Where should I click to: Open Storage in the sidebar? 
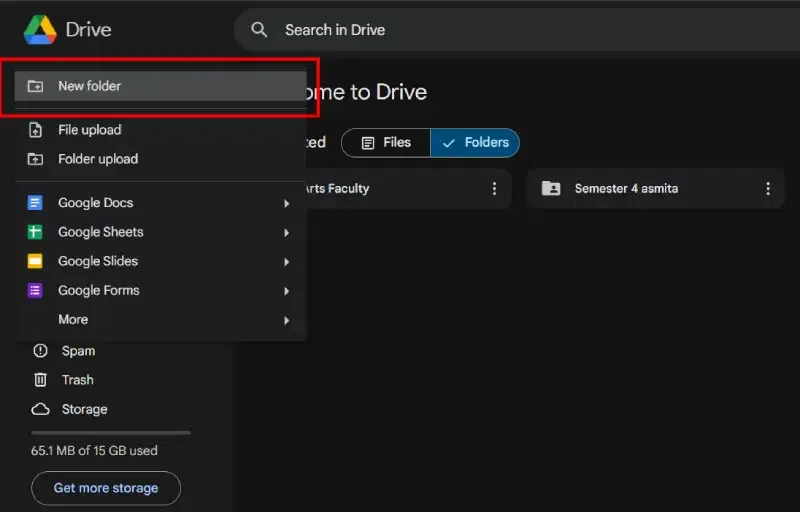coord(84,409)
